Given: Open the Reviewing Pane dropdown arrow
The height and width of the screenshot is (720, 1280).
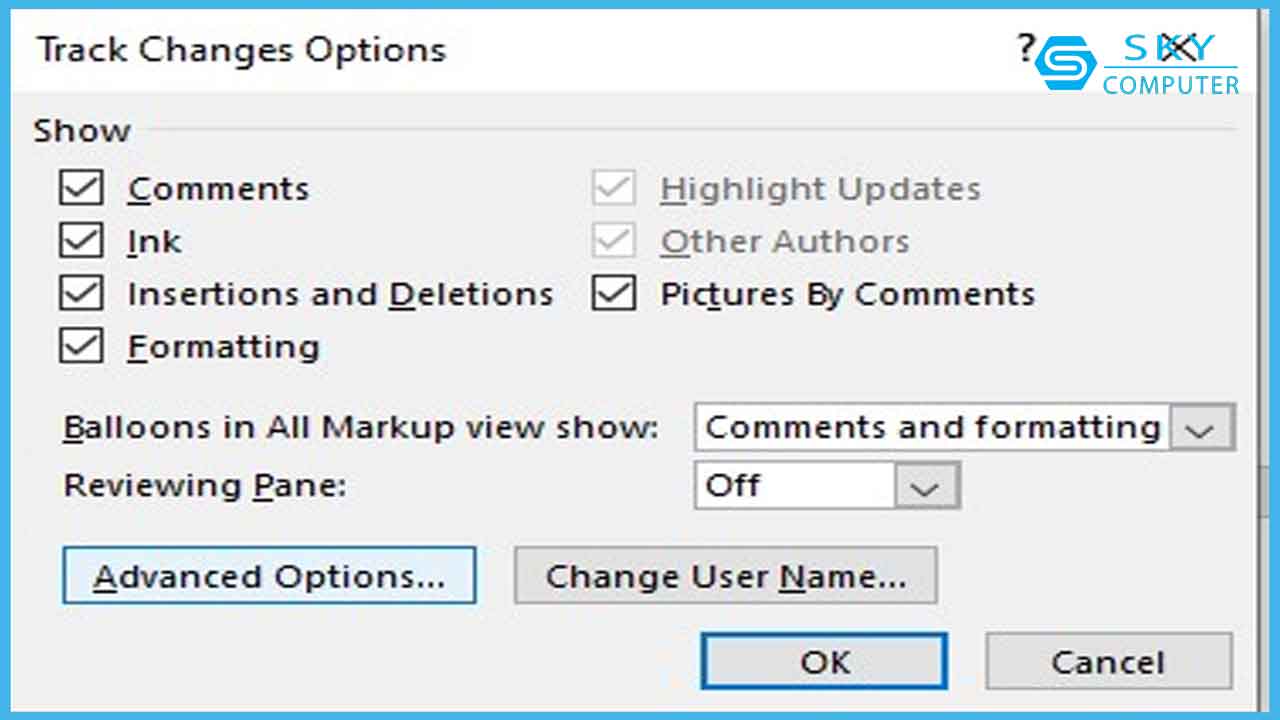Looking at the screenshot, I should 927,487.
